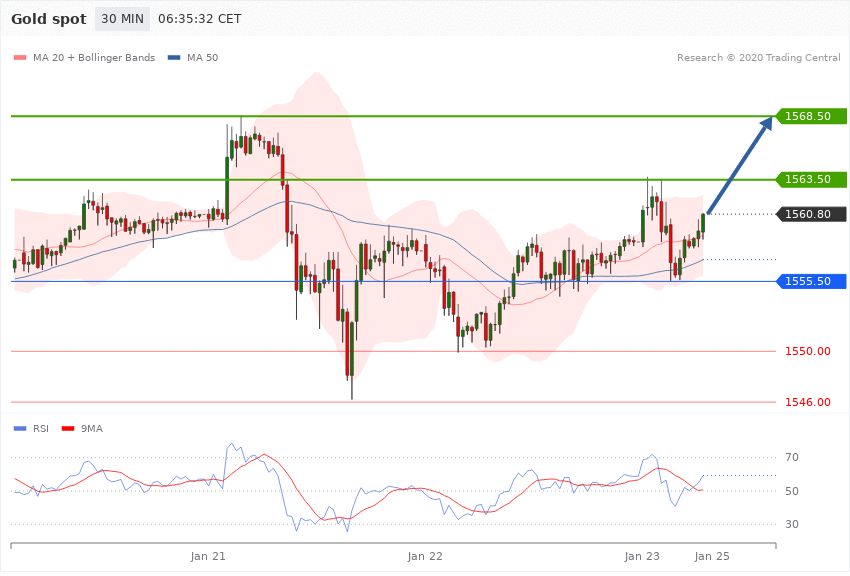Click the 1555.50 pivot price tag

pos(812,281)
